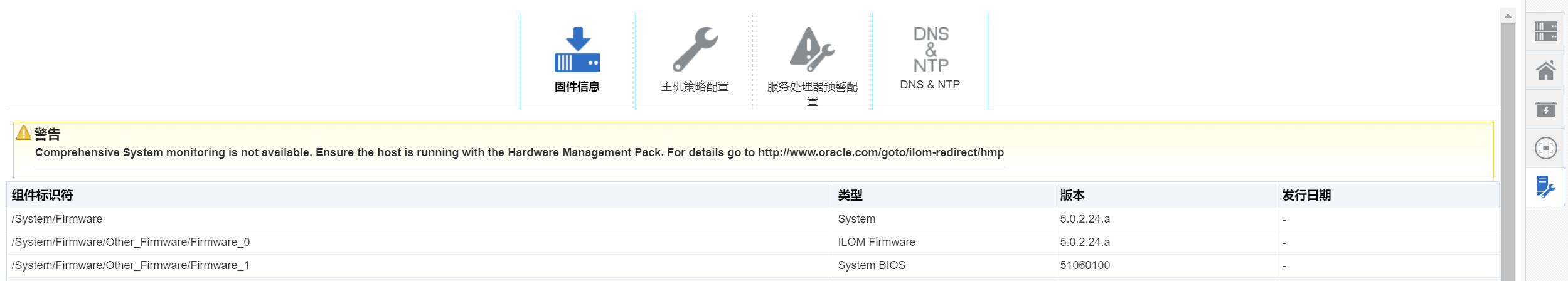Sort by the 类型 column header
The width and height of the screenshot is (1568, 281).
click(850, 196)
